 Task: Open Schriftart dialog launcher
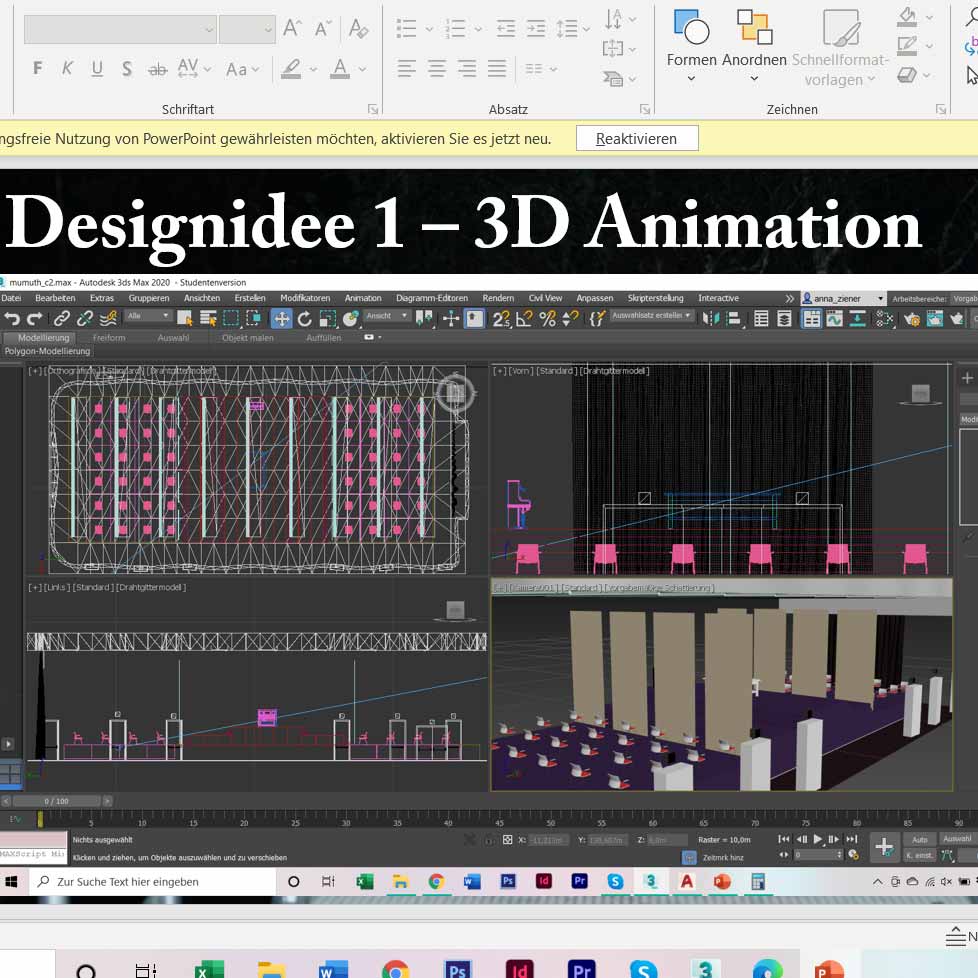click(373, 109)
